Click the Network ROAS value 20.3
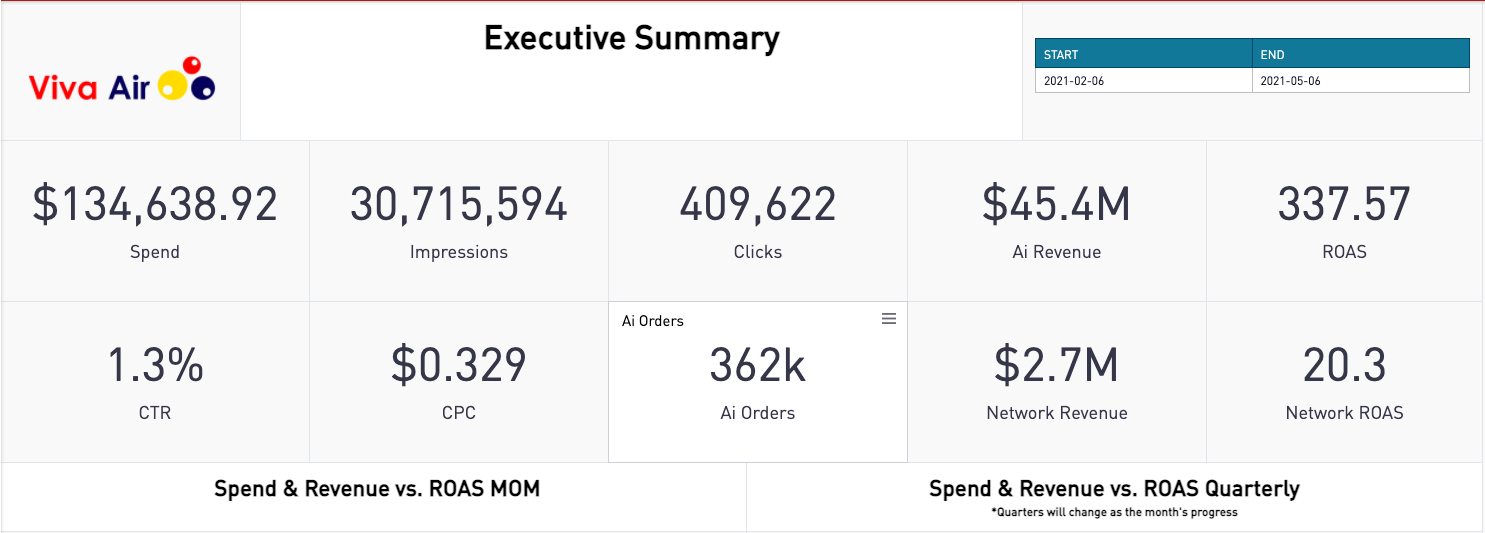1485x533 pixels. (x=1344, y=366)
